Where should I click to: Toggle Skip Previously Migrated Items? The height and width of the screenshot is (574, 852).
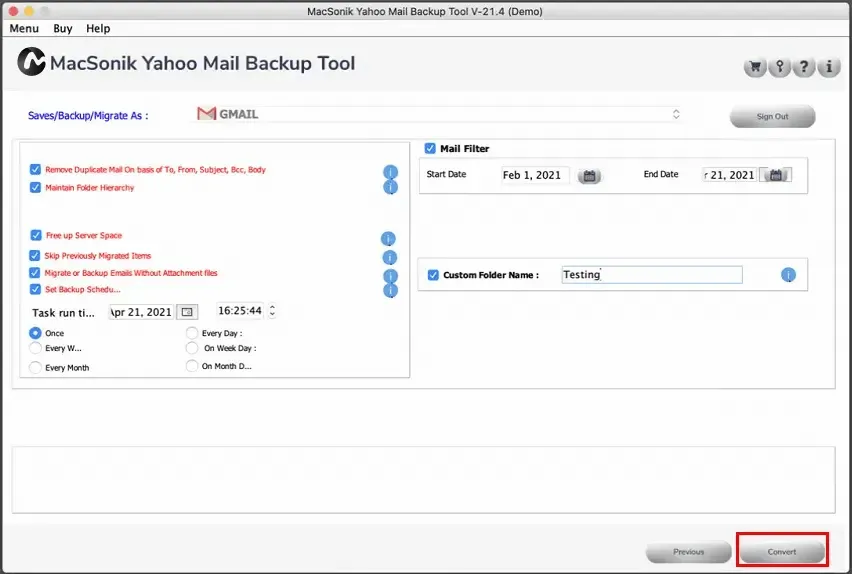[x=35, y=255]
